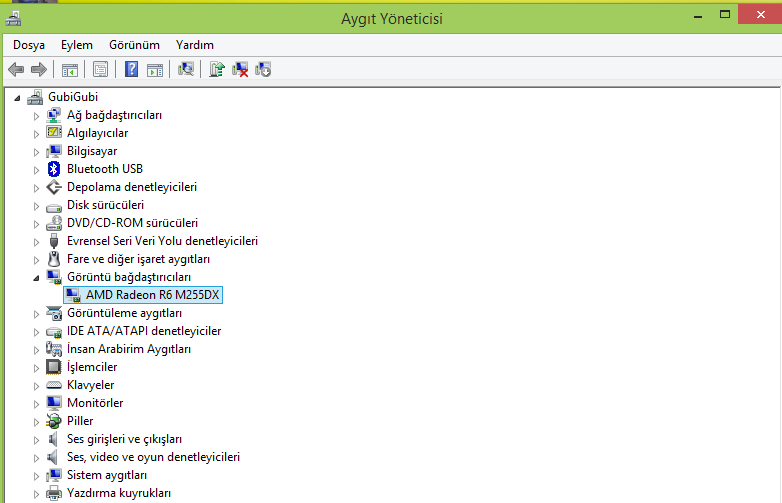This screenshot has width=782, height=503.
Task: Select the AMD Radeon R6 M255DX label
Action: coord(153,295)
